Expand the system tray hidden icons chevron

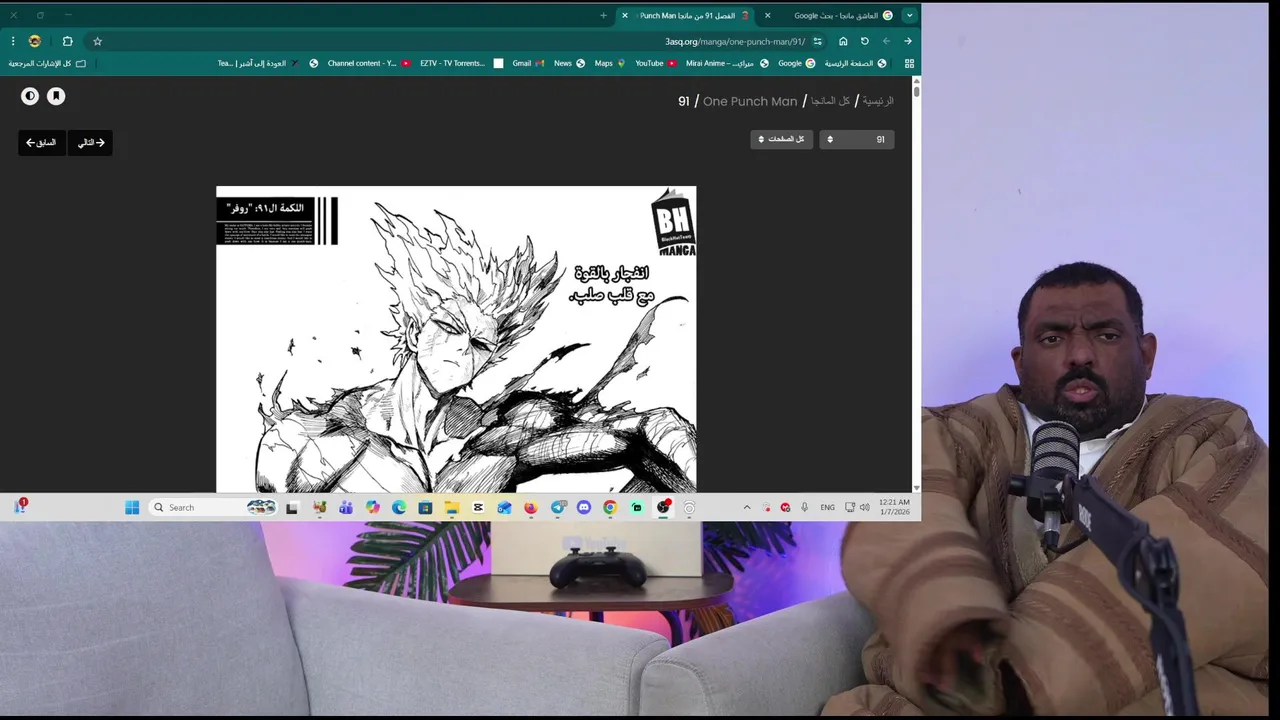746,508
